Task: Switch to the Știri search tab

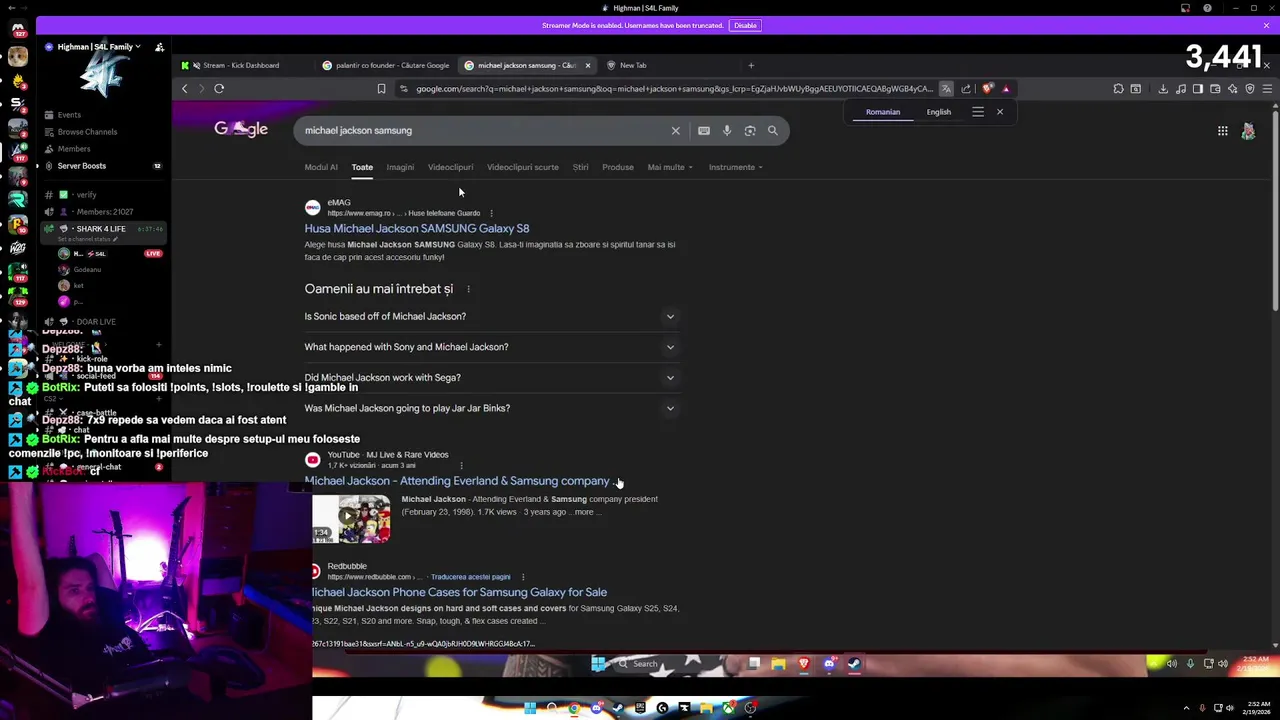Action: coord(580,167)
